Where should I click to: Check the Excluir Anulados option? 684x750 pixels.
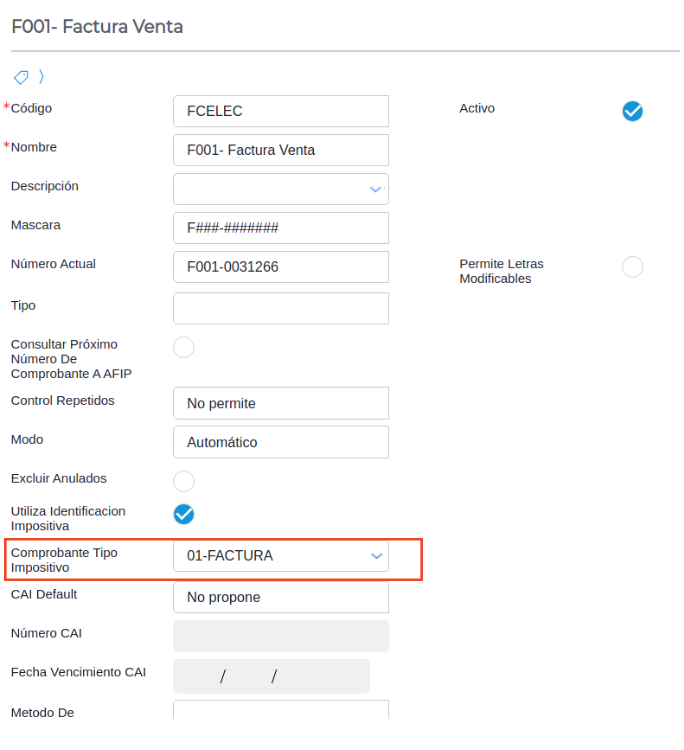tap(184, 481)
